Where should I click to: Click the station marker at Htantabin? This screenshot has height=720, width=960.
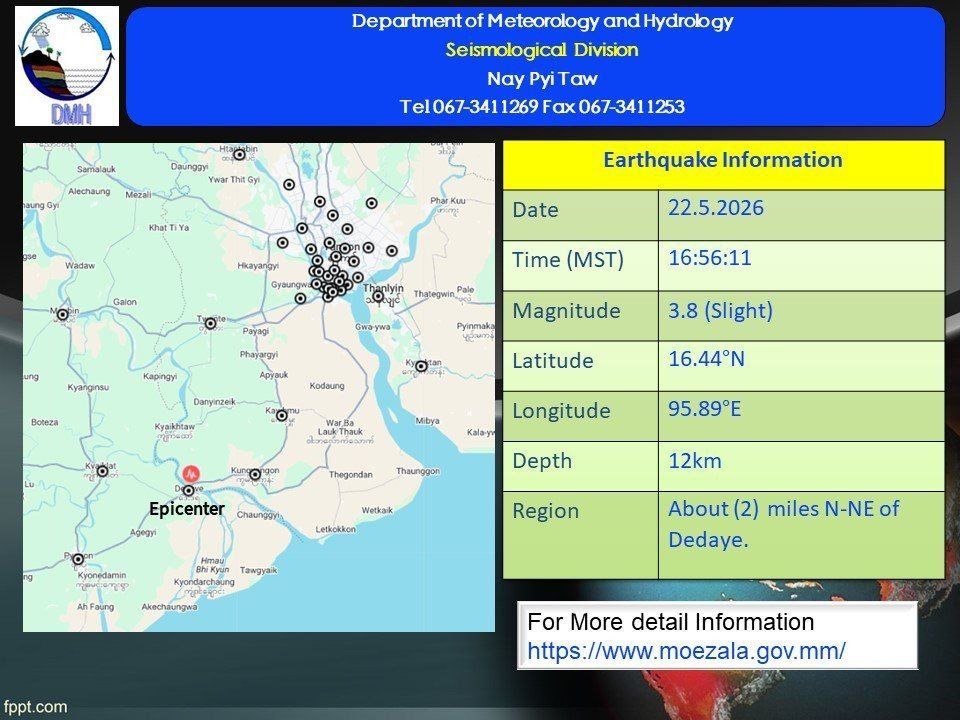coord(239,155)
